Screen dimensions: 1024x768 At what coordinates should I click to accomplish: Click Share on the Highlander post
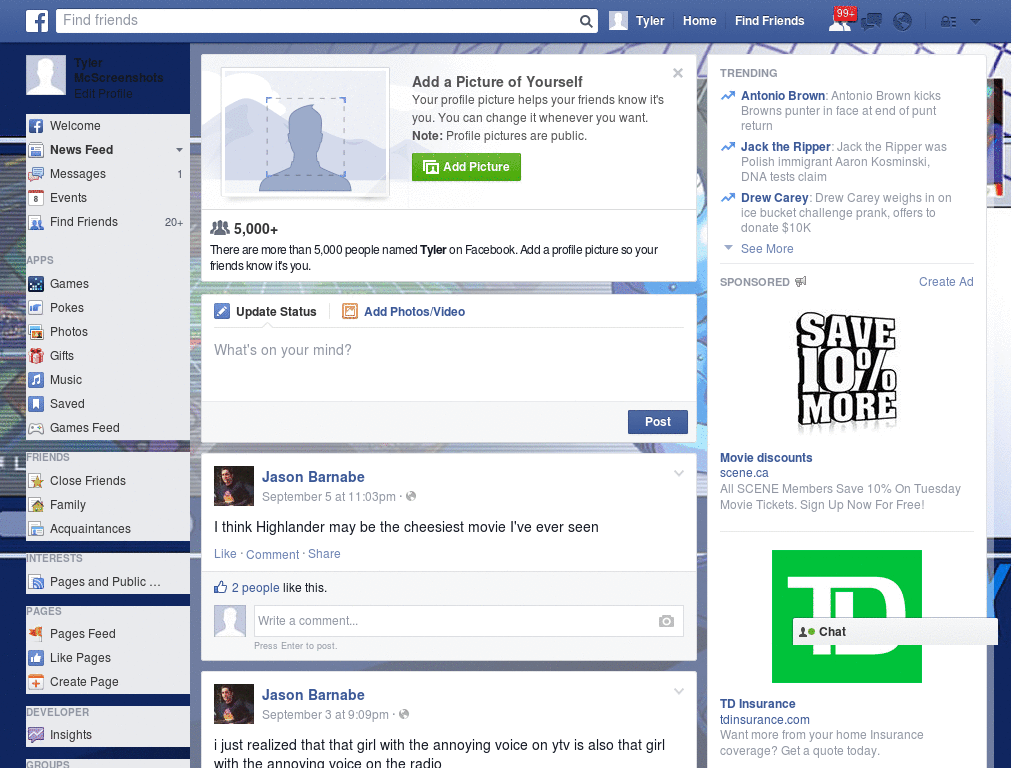(324, 554)
